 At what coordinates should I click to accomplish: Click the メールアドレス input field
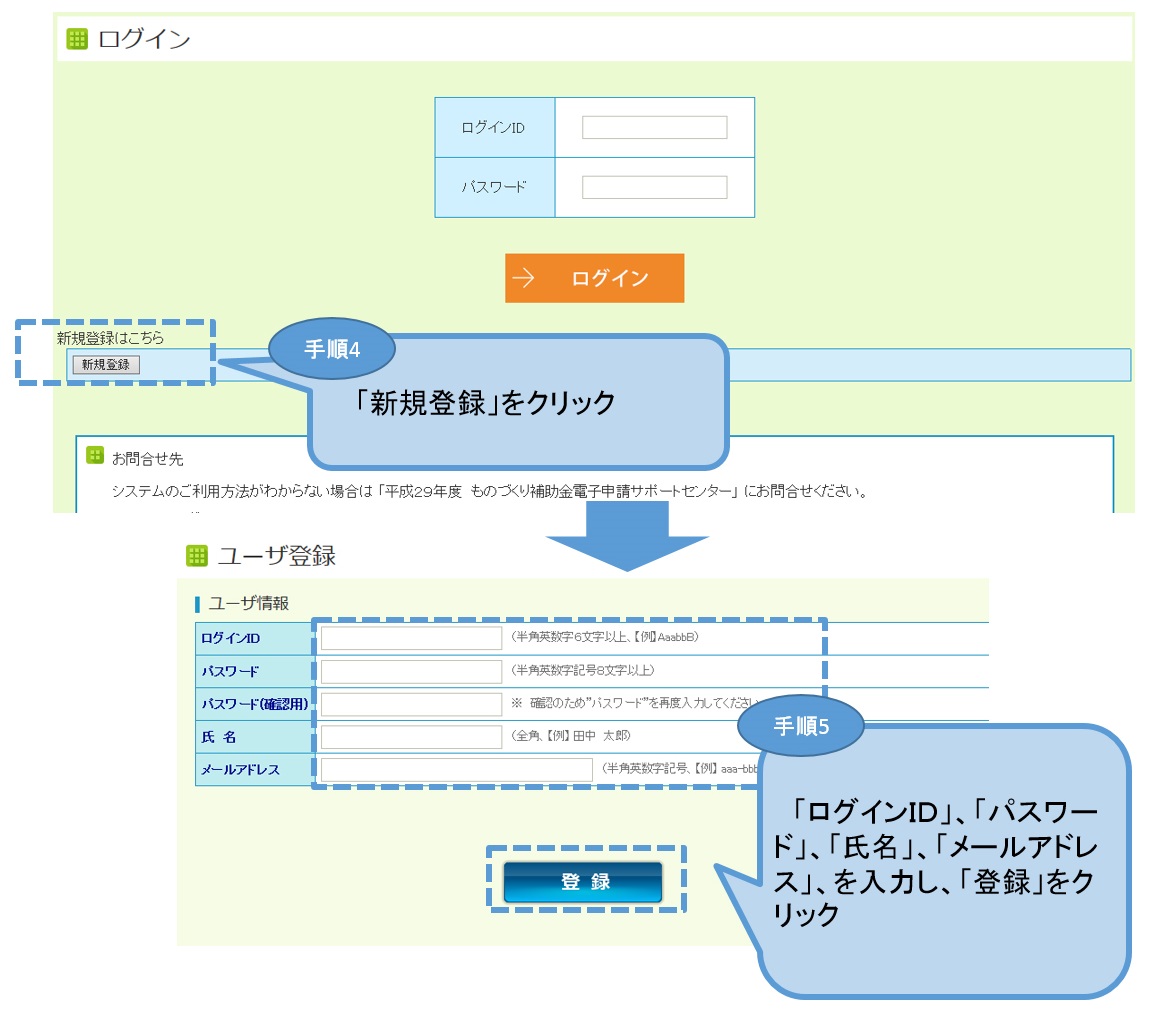click(456, 769)
